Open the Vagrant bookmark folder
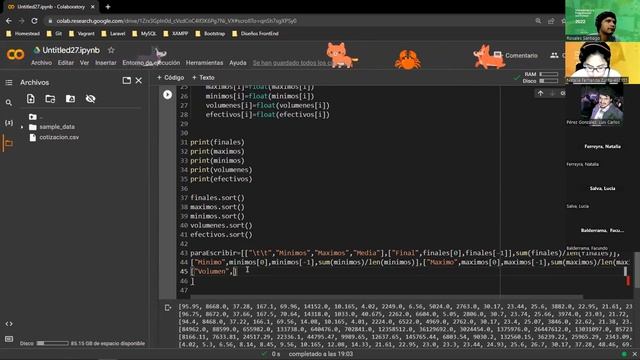 coord(82,34)
